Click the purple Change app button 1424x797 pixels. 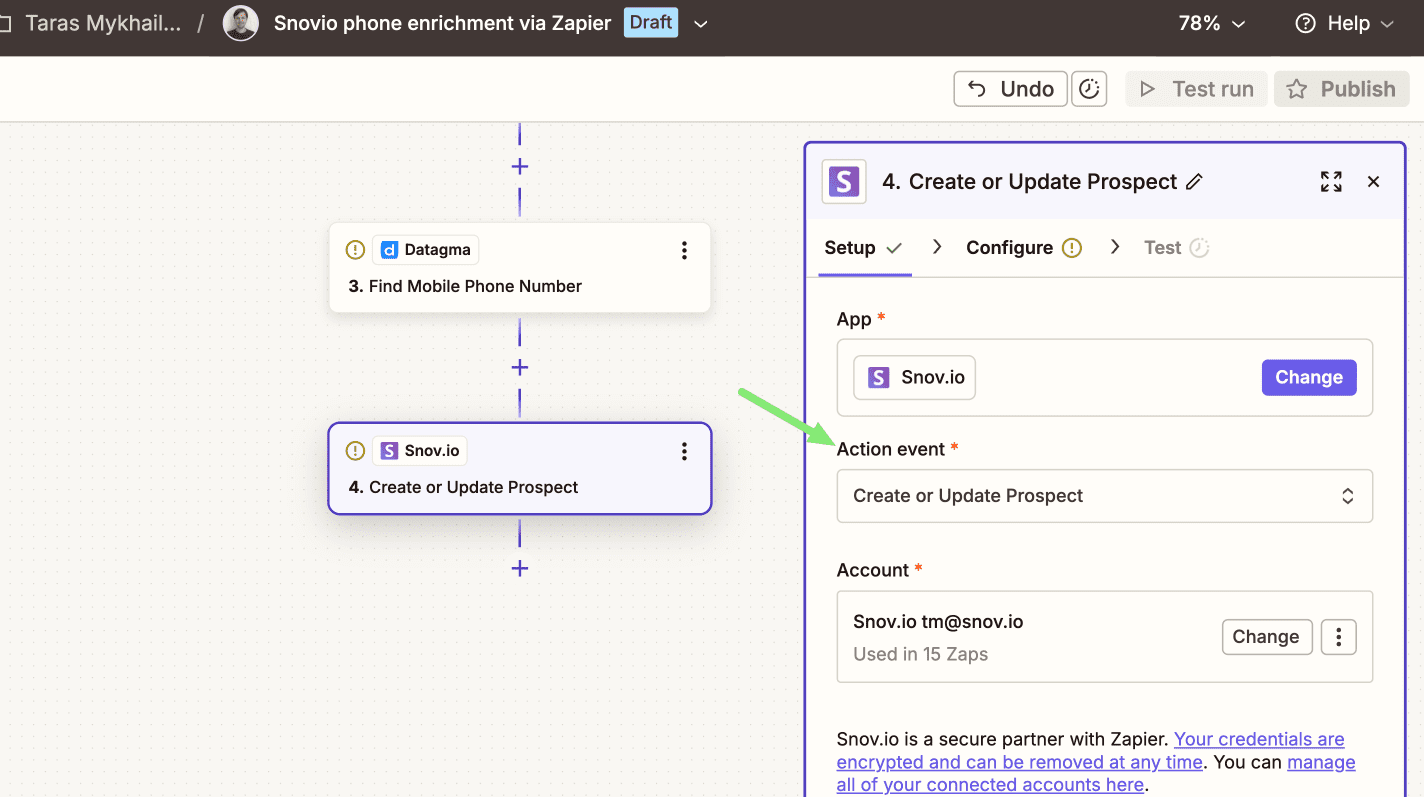(x=1308, y=378)
